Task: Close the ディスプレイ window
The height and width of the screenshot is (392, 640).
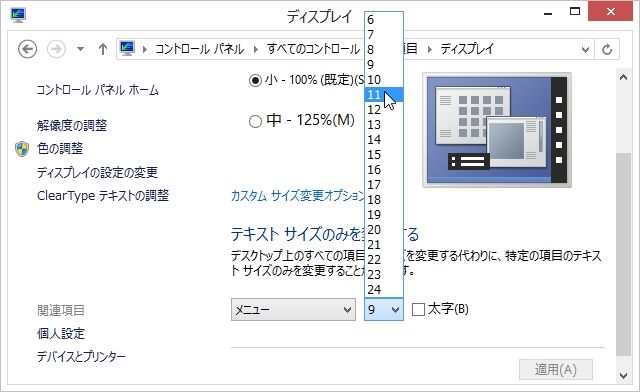Action: coord(611,11)
